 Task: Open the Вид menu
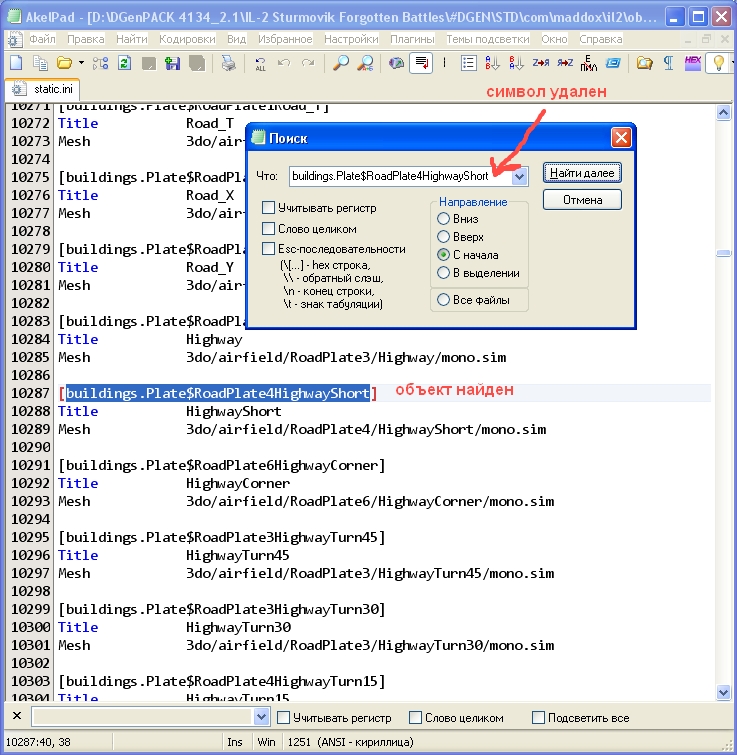236,39
